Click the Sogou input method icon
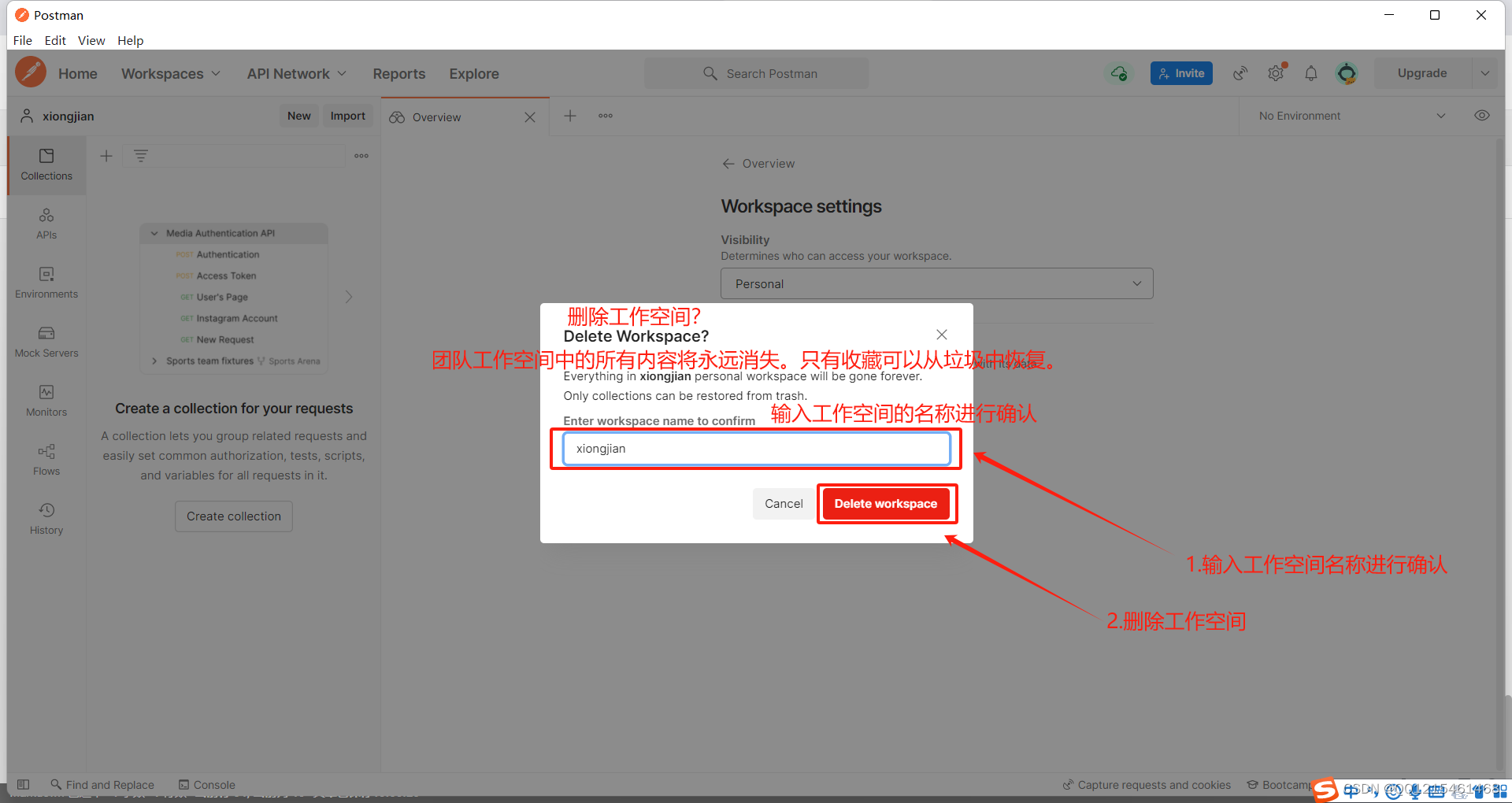 click(x=1325, y=790)
